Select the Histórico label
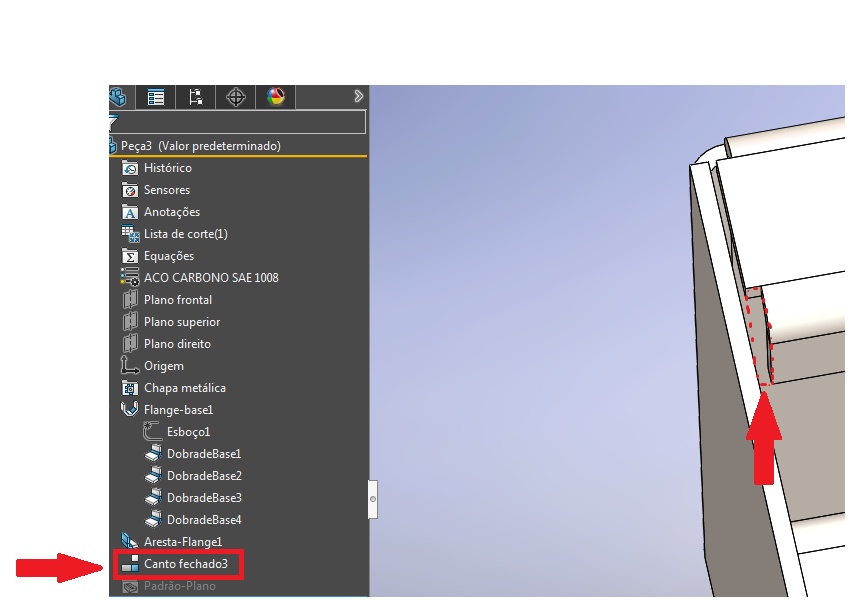 click(168, 168)
